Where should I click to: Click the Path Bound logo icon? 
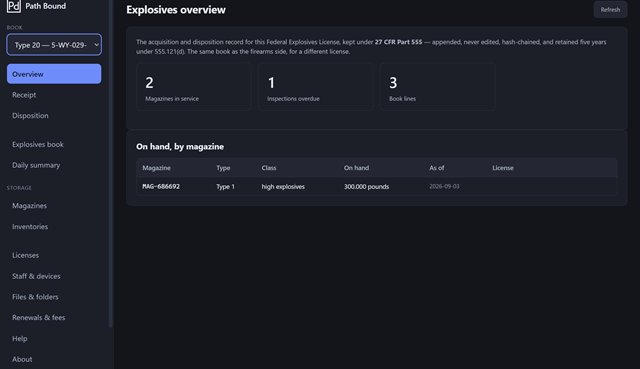click(13, 6)
